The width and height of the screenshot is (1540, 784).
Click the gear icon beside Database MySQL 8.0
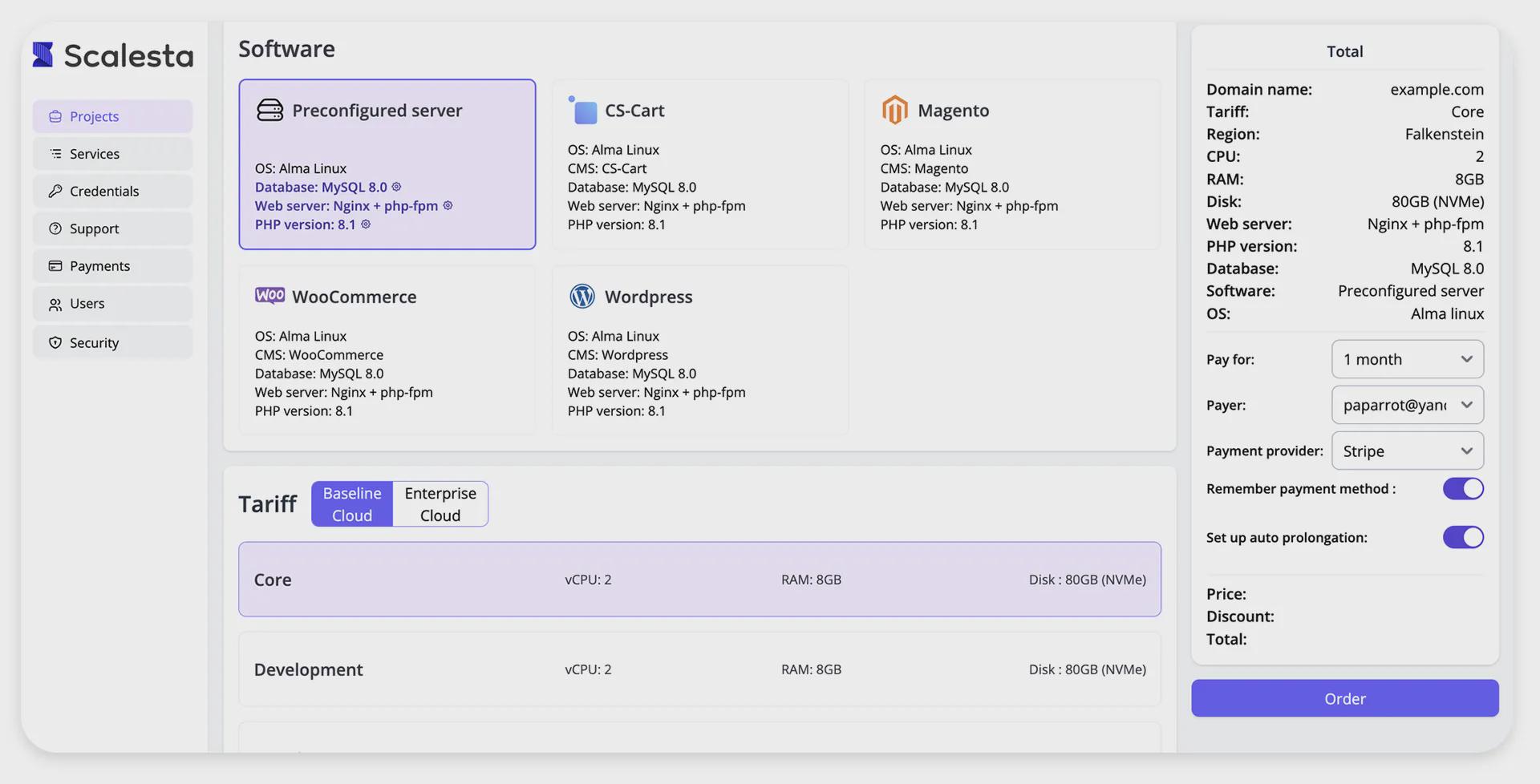tap(396, 187)
